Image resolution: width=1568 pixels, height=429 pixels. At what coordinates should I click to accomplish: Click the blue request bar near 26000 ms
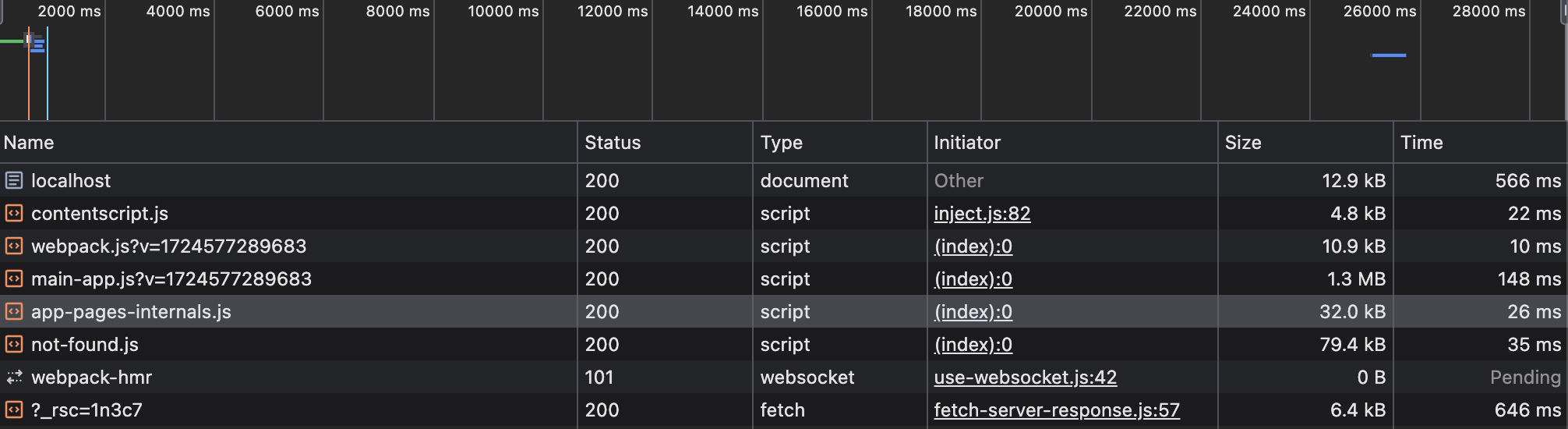click(1388, 55)
